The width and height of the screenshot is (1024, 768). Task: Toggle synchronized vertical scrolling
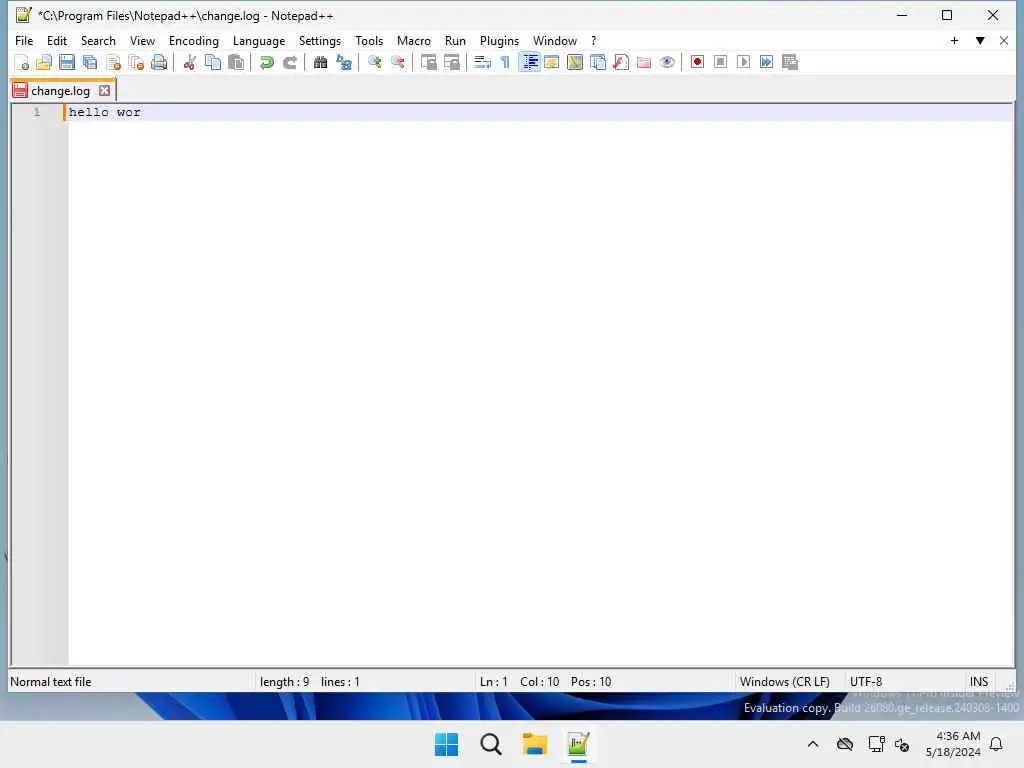tap(428, 63)
